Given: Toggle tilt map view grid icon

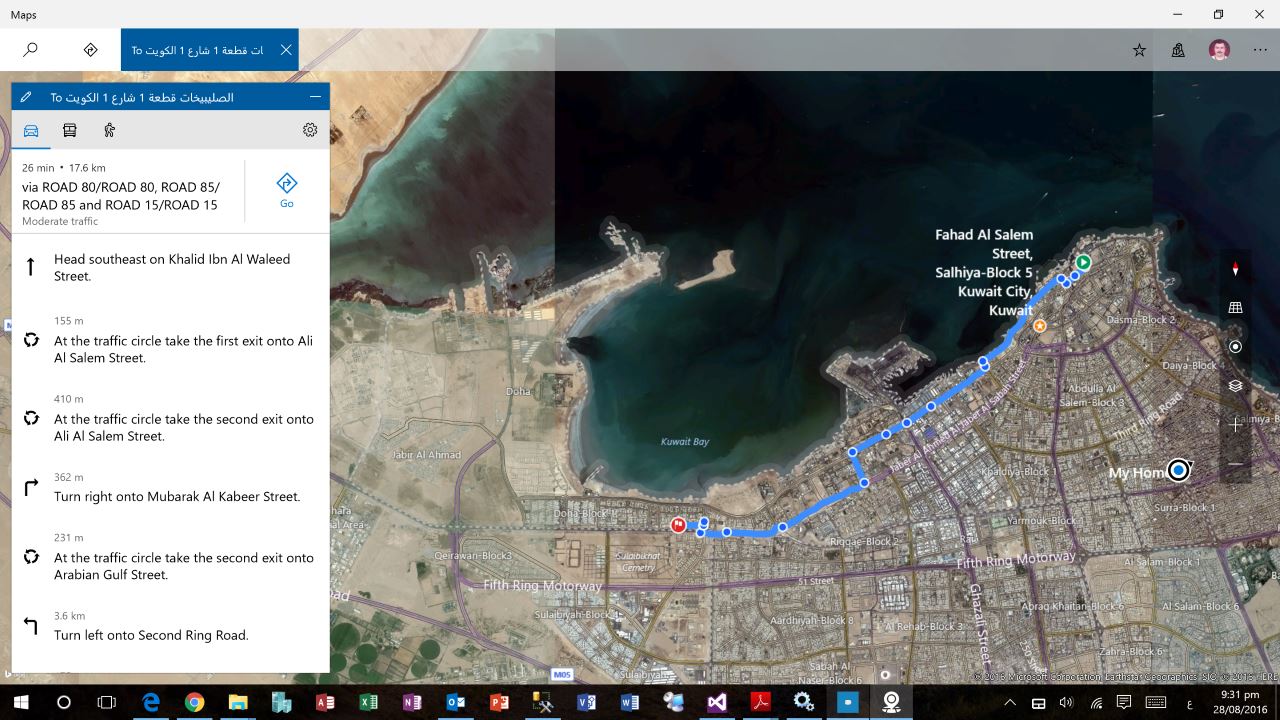Looking at the screenshot, I should coord(1235,308).
